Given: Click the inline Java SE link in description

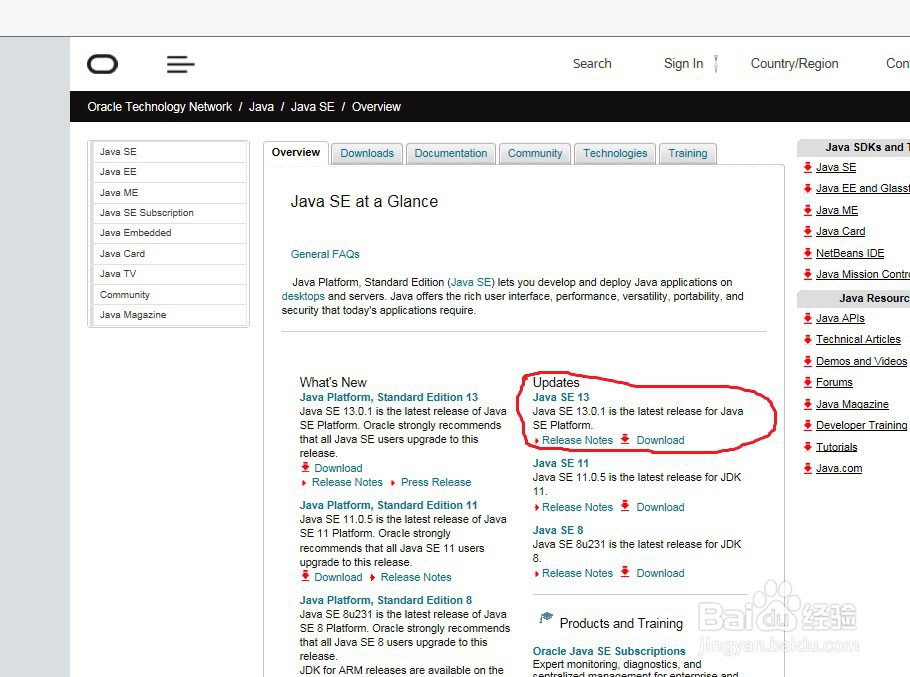Looking at the screenshot, I should click(x=471, y=283).
